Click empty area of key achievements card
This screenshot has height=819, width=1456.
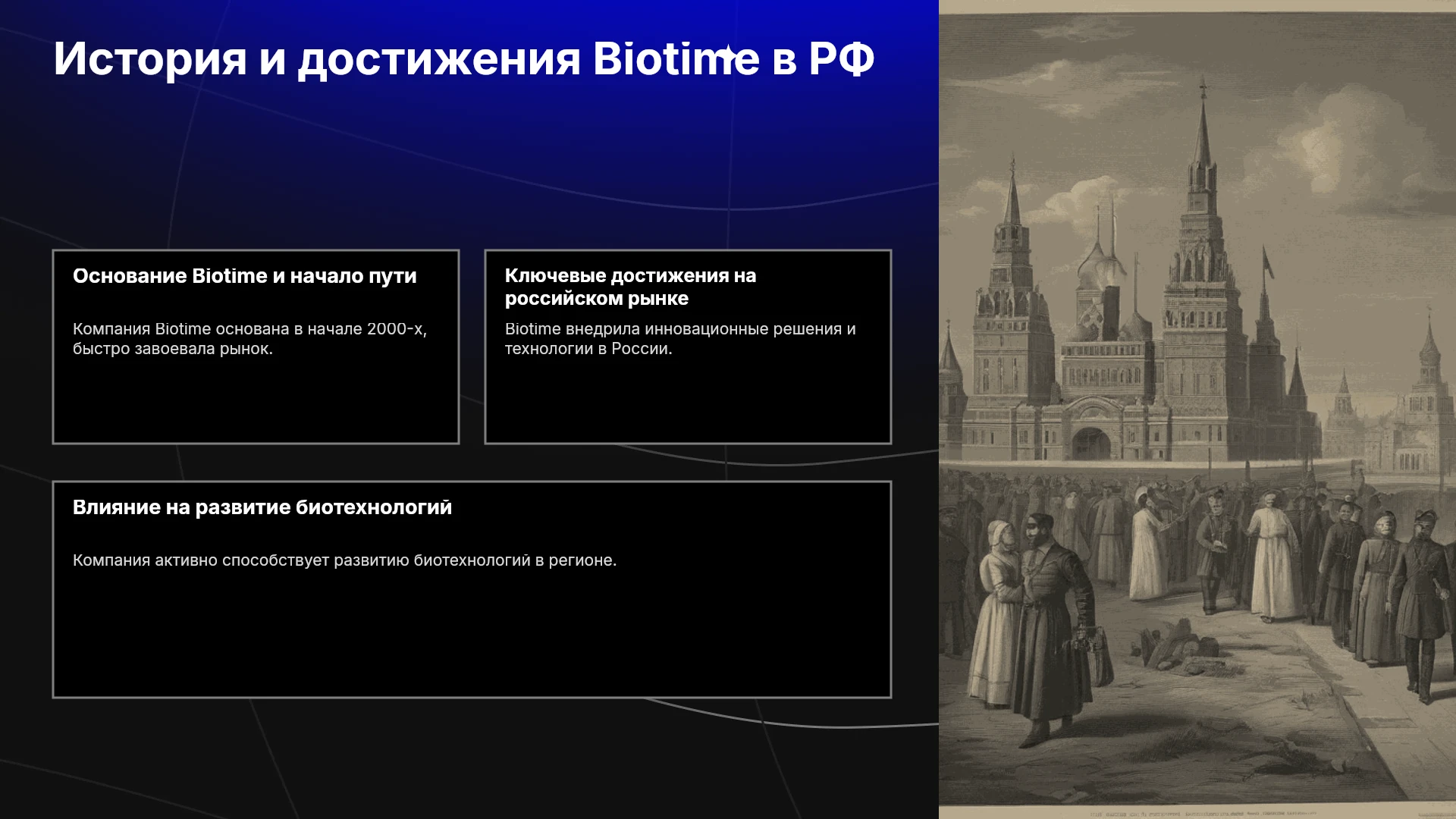[688, 402]
